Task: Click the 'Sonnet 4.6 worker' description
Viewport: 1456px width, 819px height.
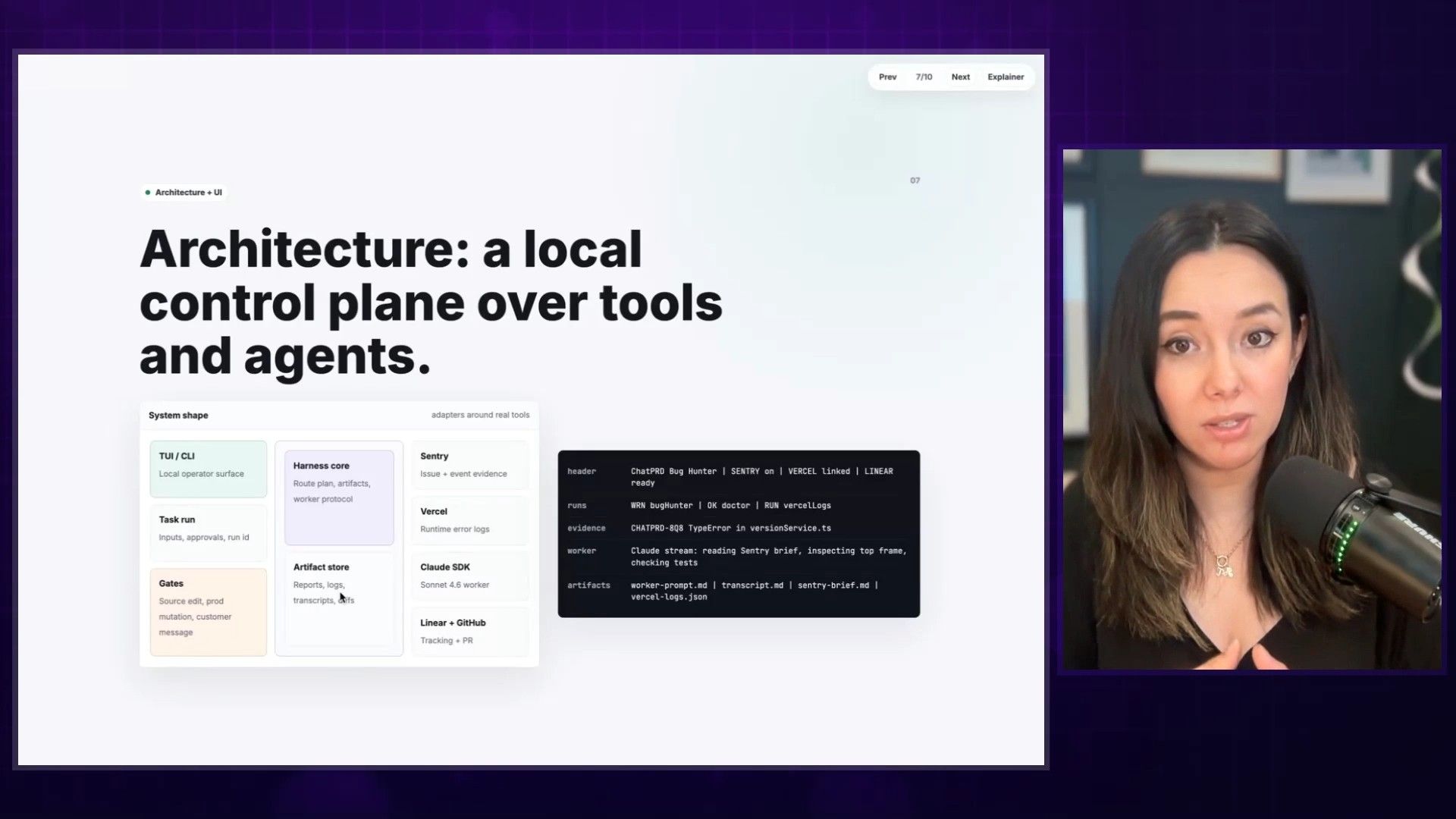Action: click(455, 585)
